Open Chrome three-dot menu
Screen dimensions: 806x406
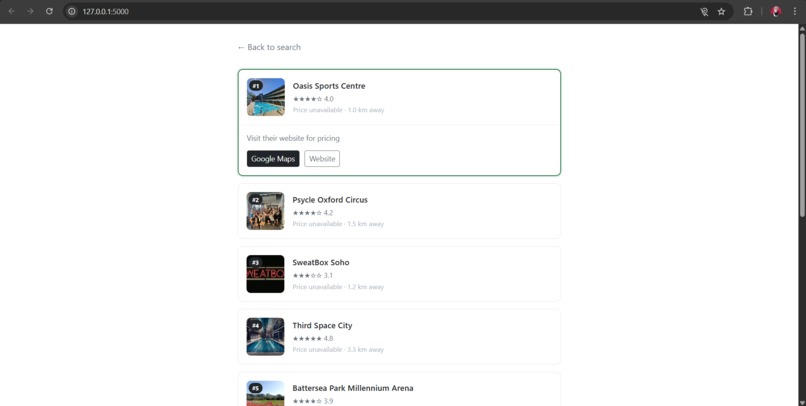click(x=795, y=11)
